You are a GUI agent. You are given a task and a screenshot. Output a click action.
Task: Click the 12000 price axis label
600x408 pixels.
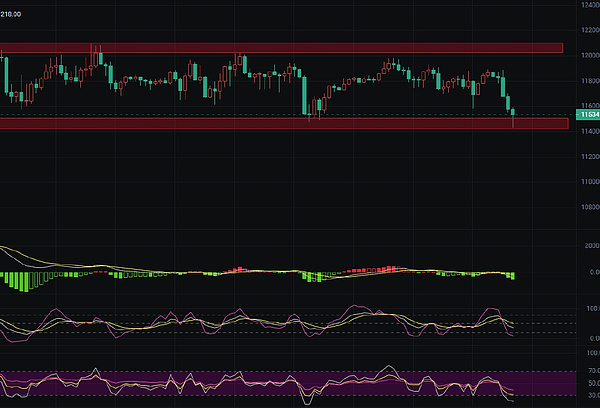pos(589,56)
